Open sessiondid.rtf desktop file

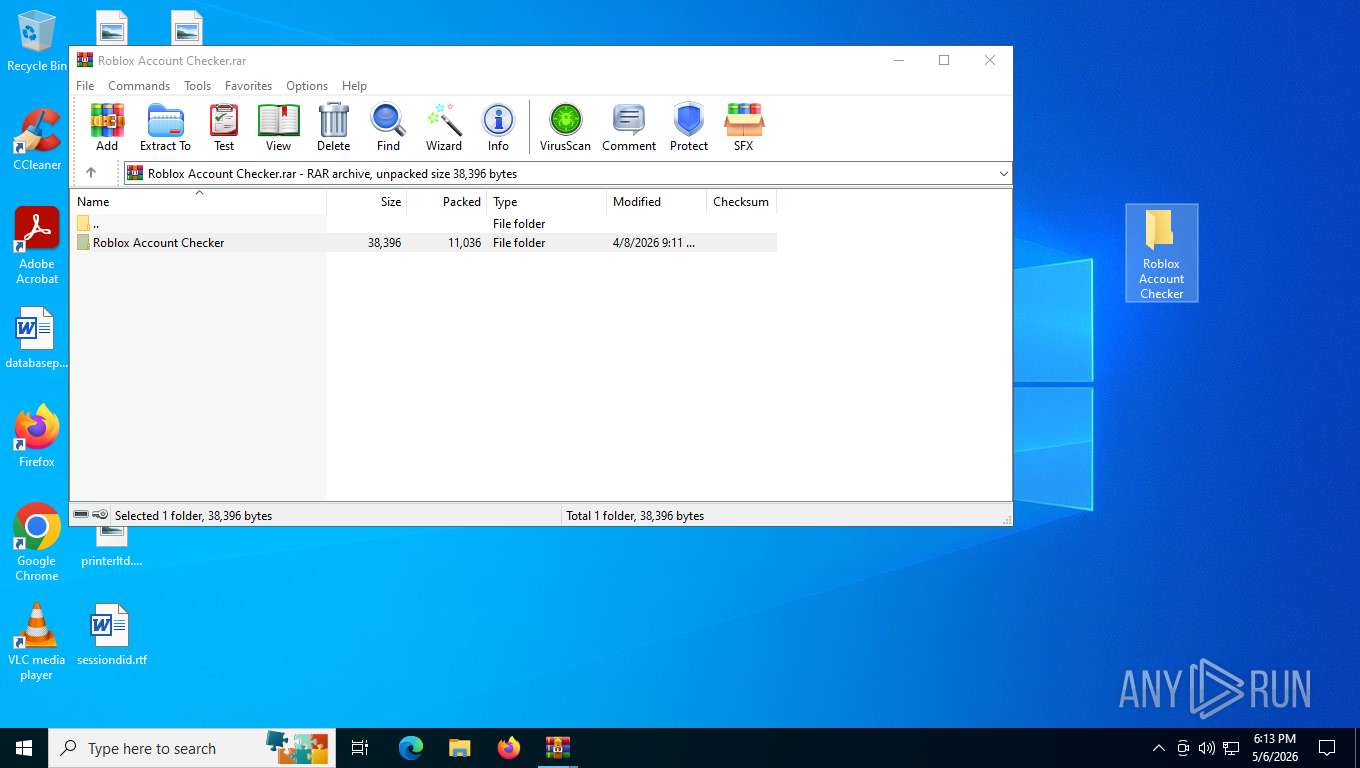tap(111, 635)
